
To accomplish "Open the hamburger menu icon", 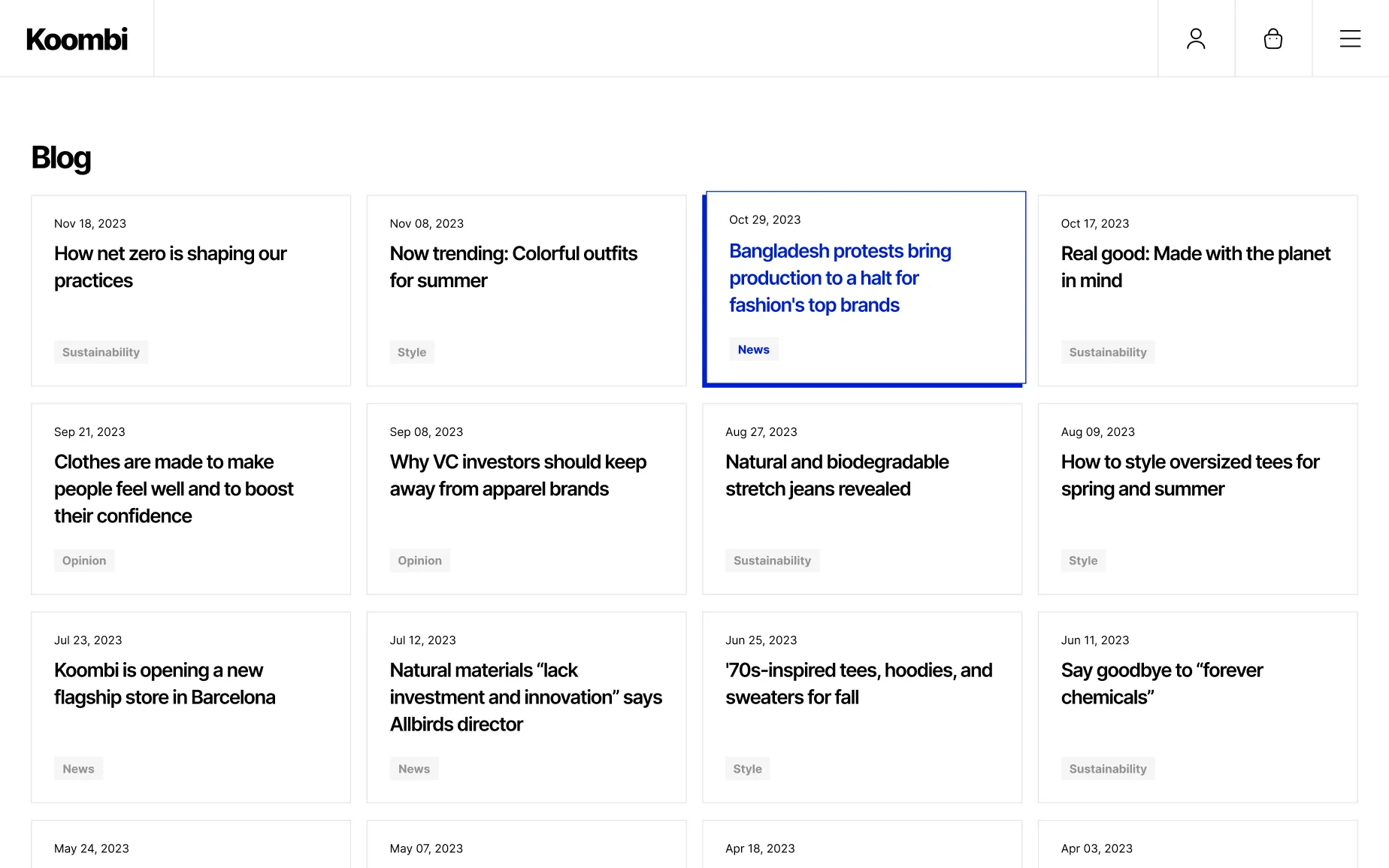I will (x=1350, y=38).
